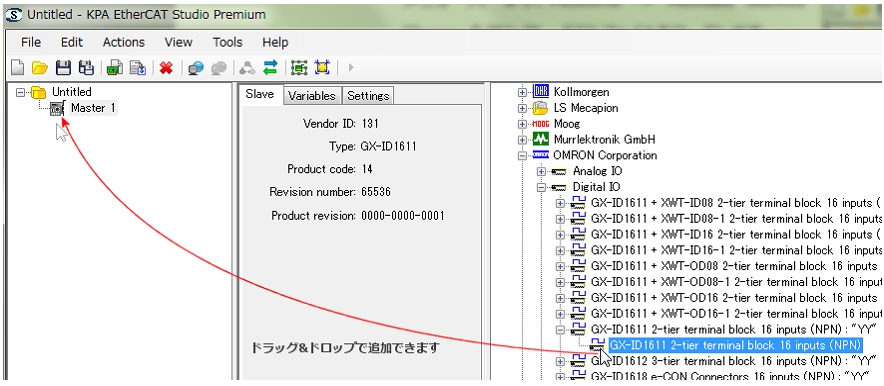Click the Analog IO module icon
Screen dimensions: 884x386
[x=559, y=171]
